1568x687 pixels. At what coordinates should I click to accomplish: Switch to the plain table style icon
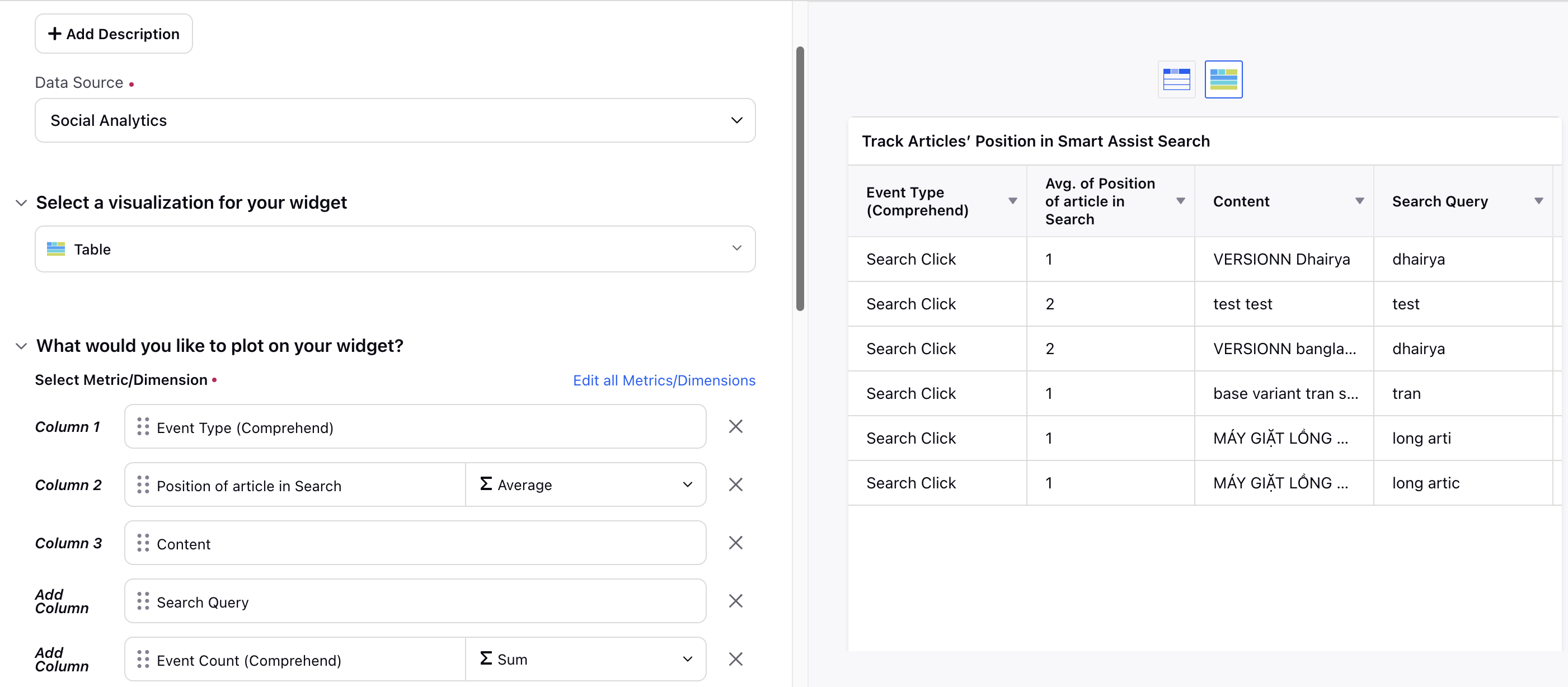[1176, 79]
